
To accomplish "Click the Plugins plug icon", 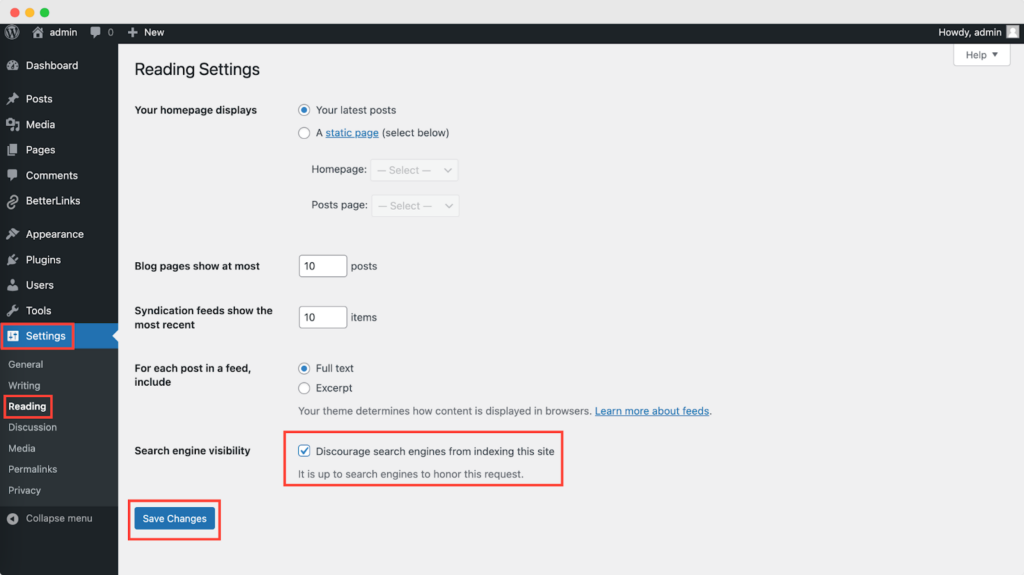I will coord(12,259).
